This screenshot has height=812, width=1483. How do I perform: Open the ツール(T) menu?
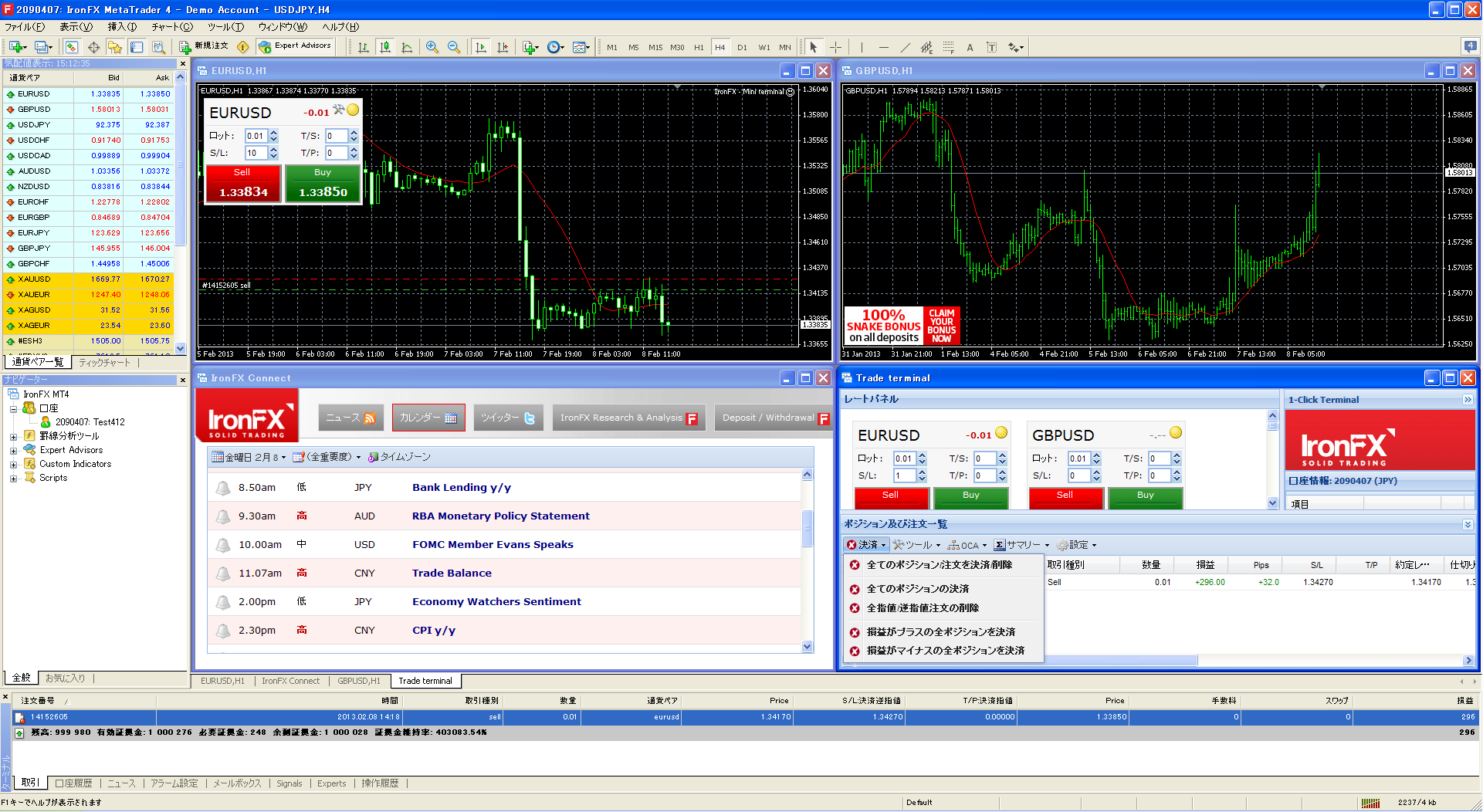(x=225, y=26)
